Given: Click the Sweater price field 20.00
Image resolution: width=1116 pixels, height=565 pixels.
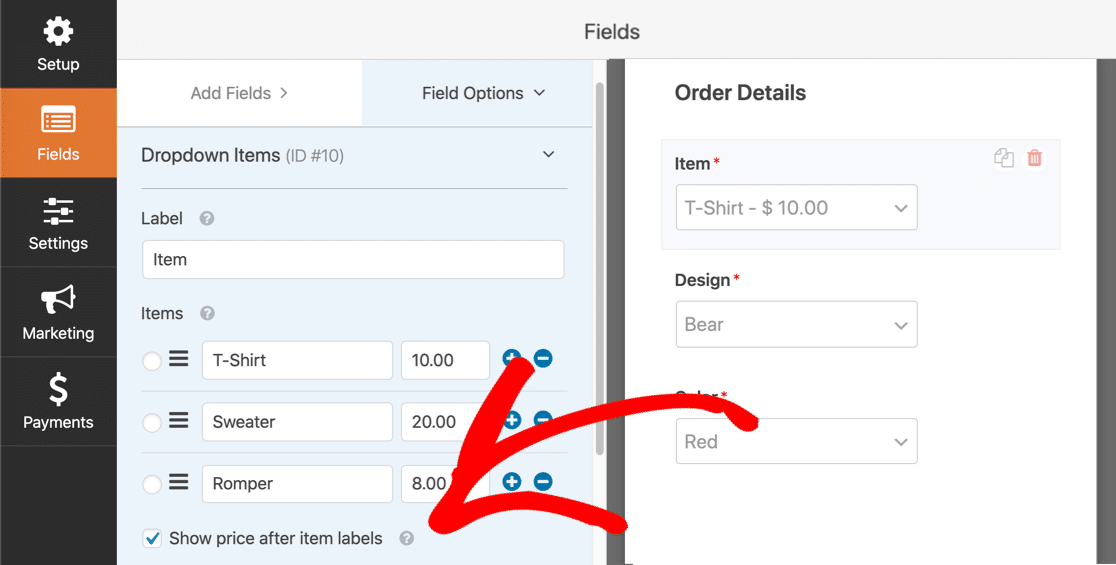Looking at the screenshot, I should tap(446, 422).
